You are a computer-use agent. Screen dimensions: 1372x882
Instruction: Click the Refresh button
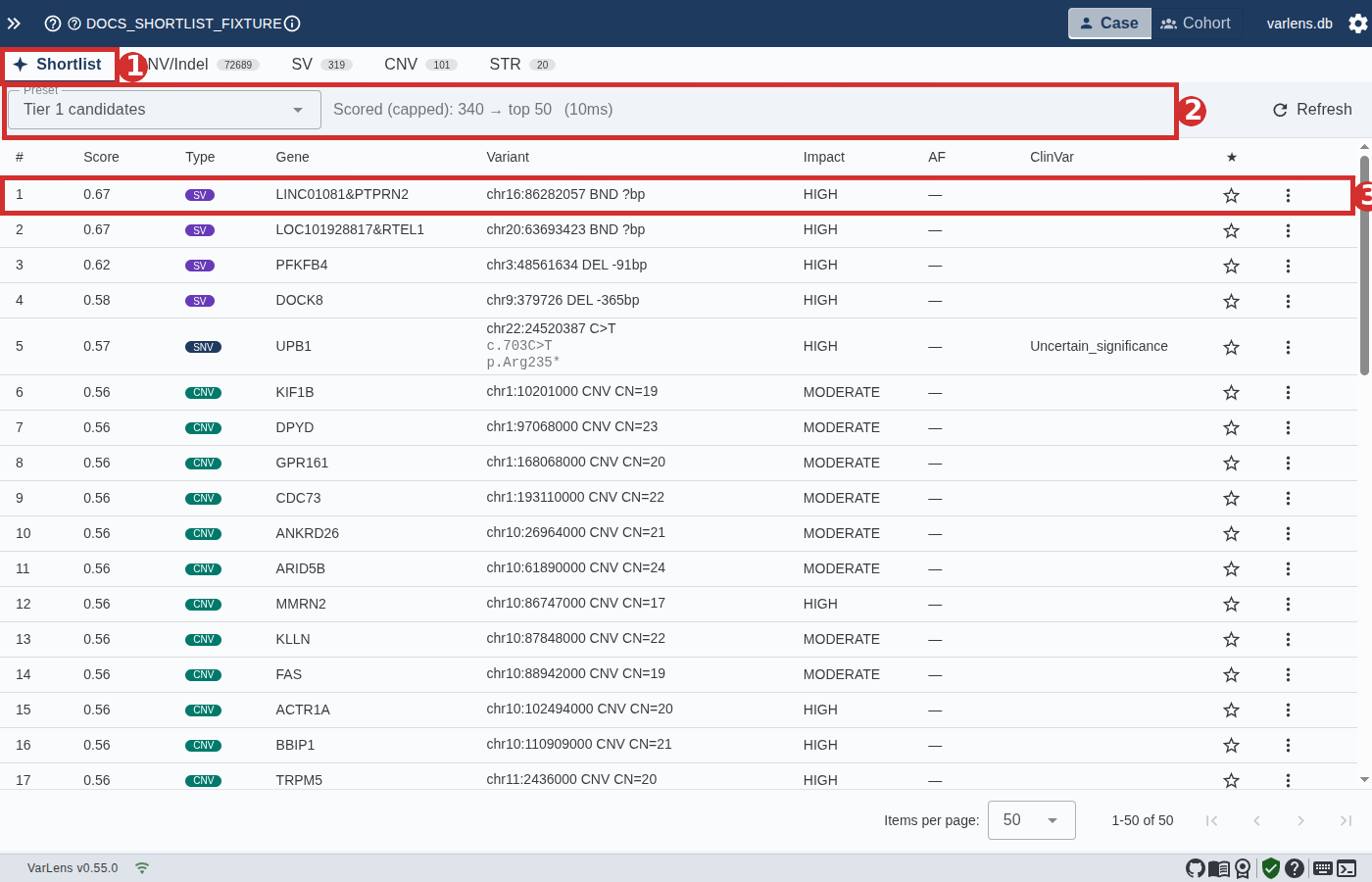pyautogui.click(x=1312, y=110)
